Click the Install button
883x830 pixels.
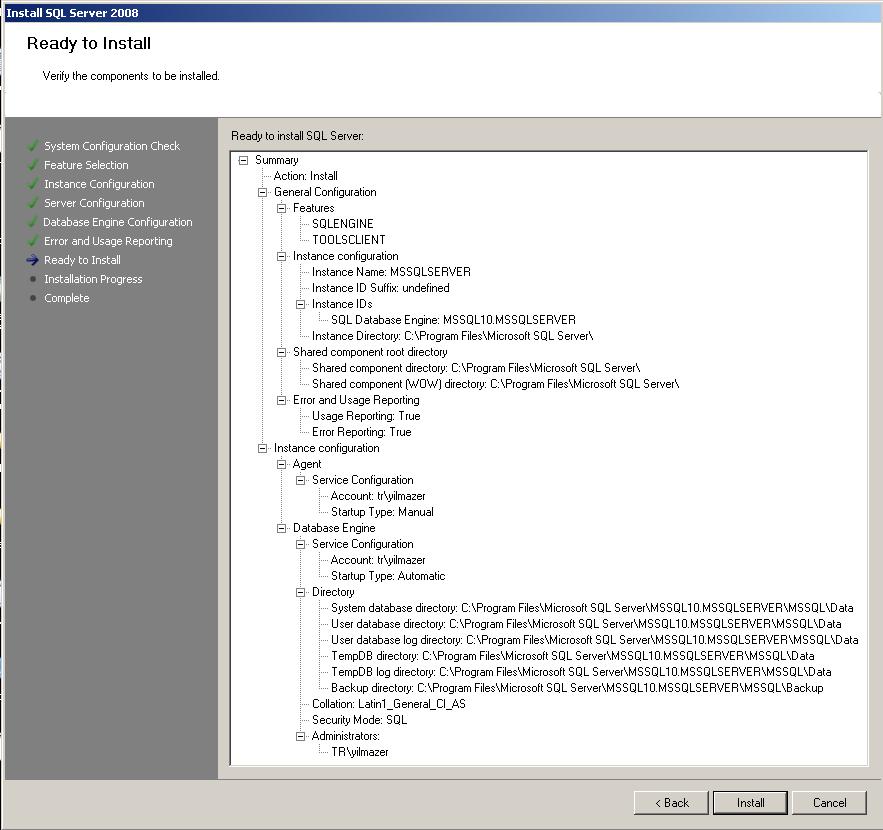tap(750, 802)
